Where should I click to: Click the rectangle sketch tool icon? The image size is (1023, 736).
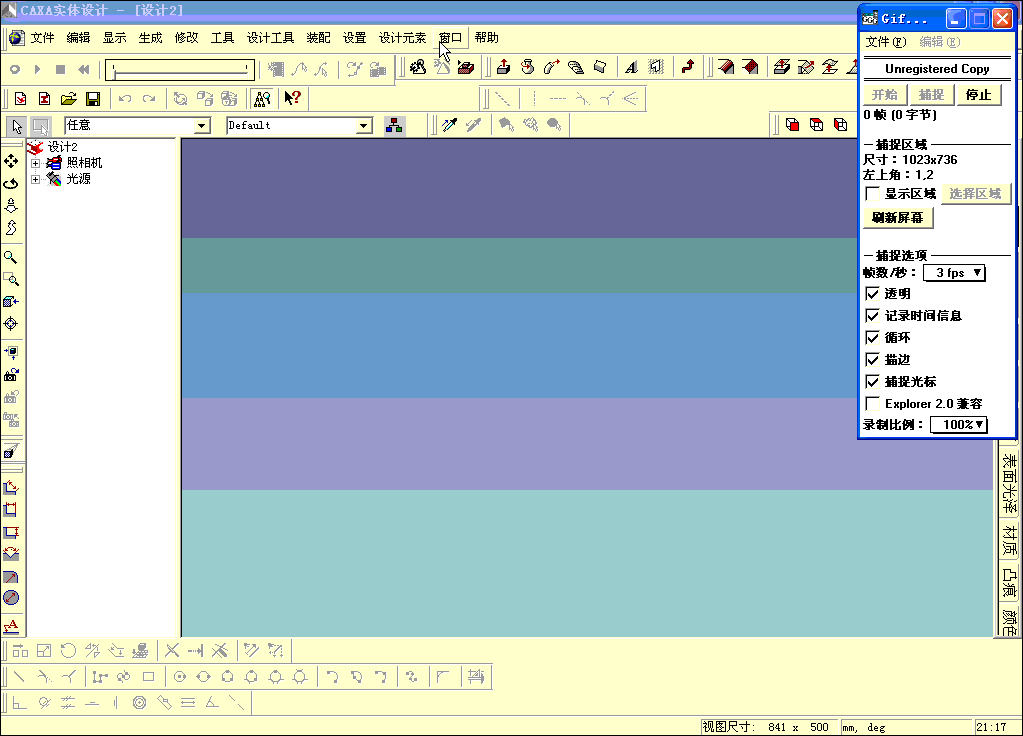(148, 677)
